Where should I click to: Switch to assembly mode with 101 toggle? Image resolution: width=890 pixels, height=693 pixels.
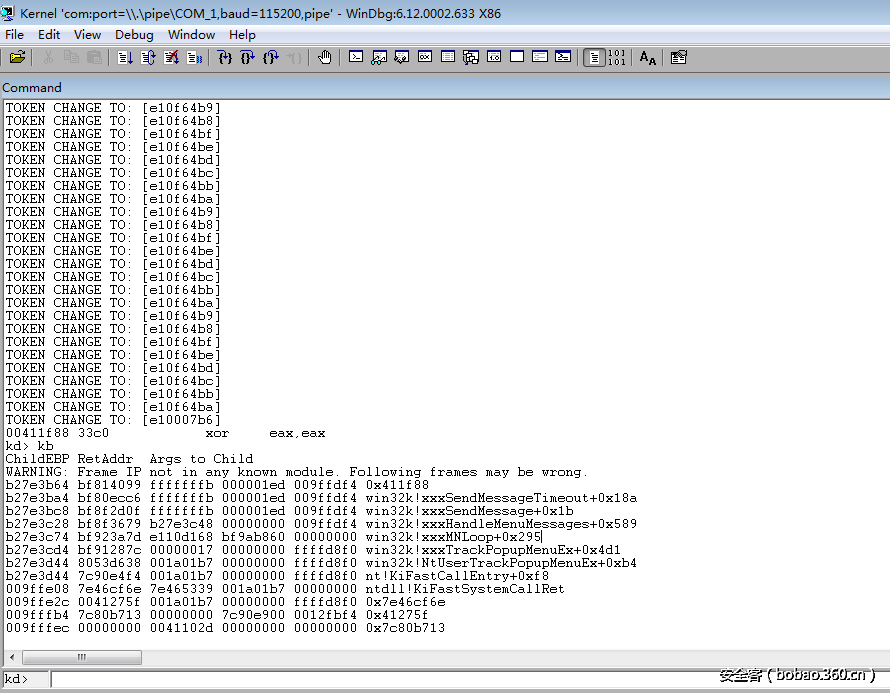coord(615,57)
